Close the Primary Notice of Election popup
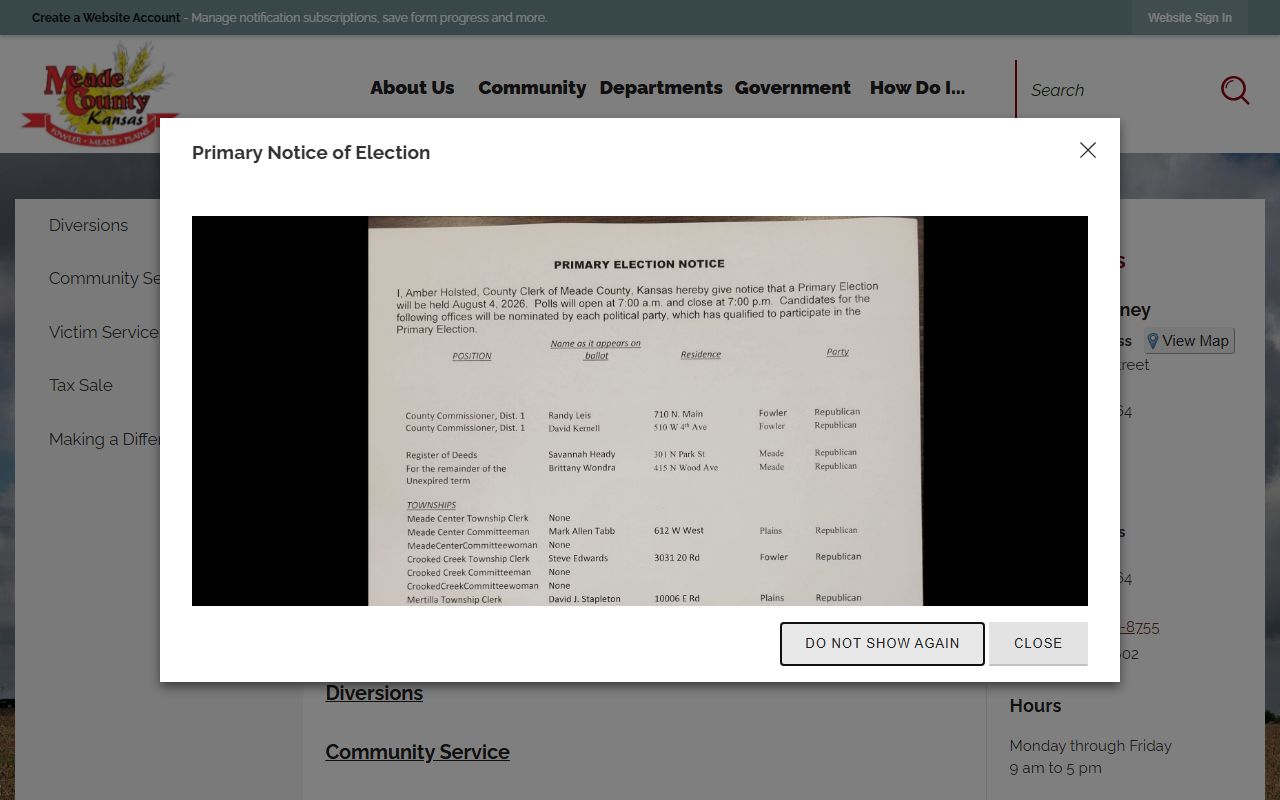Image resolution: width=1280 pixels, height=800 pixels. pos(1088,150)
